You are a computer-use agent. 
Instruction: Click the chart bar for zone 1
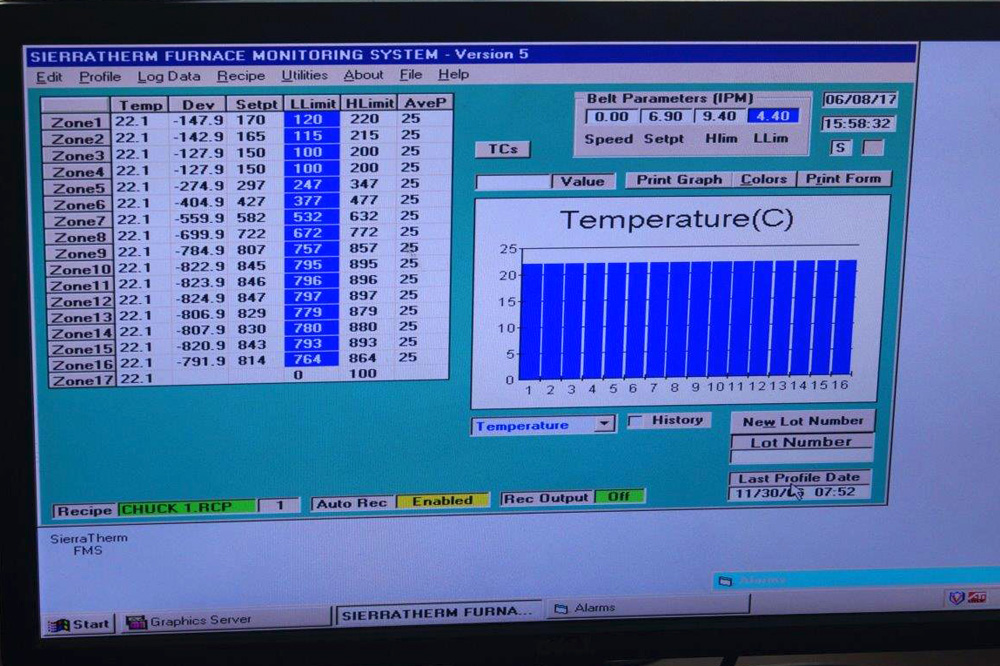pyautogui.click(x=531, y=321)
